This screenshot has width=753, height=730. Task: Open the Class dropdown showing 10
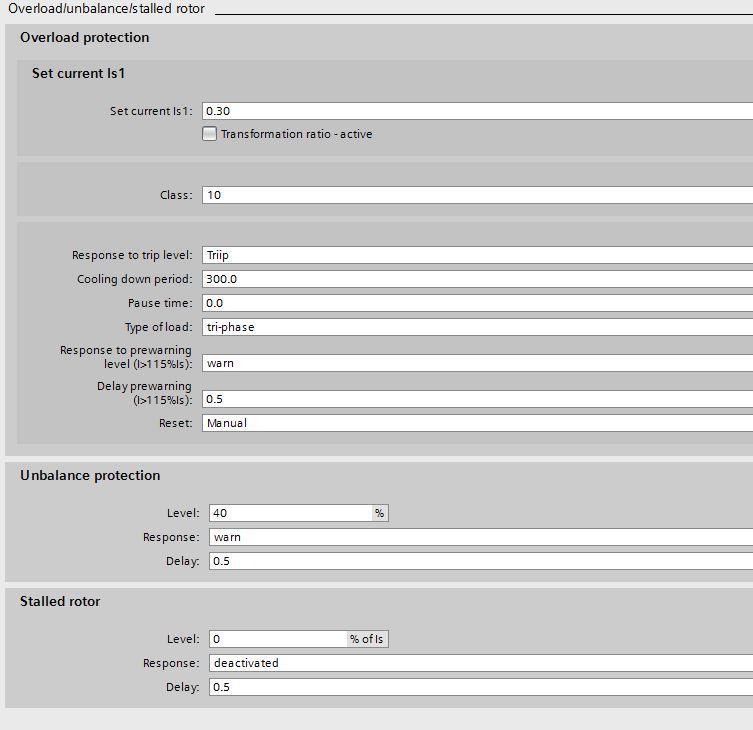point(477,195)
